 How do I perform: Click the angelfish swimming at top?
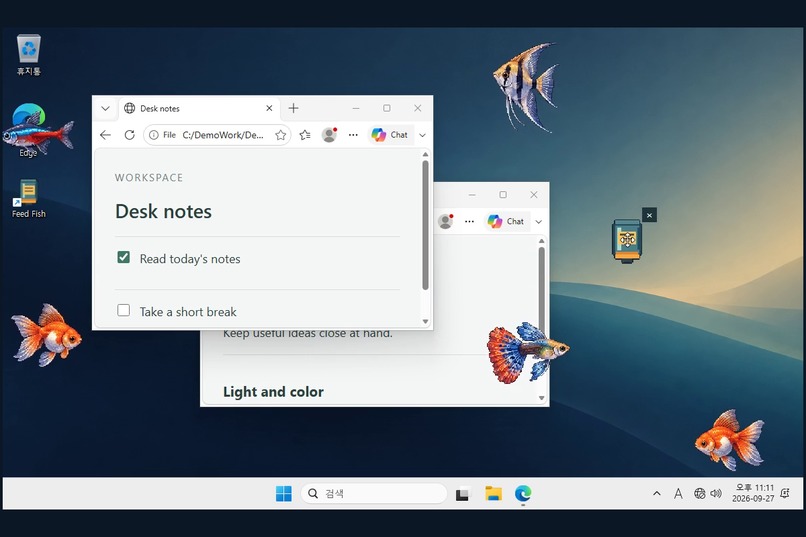pyautogui.click(x=525, y=86)
